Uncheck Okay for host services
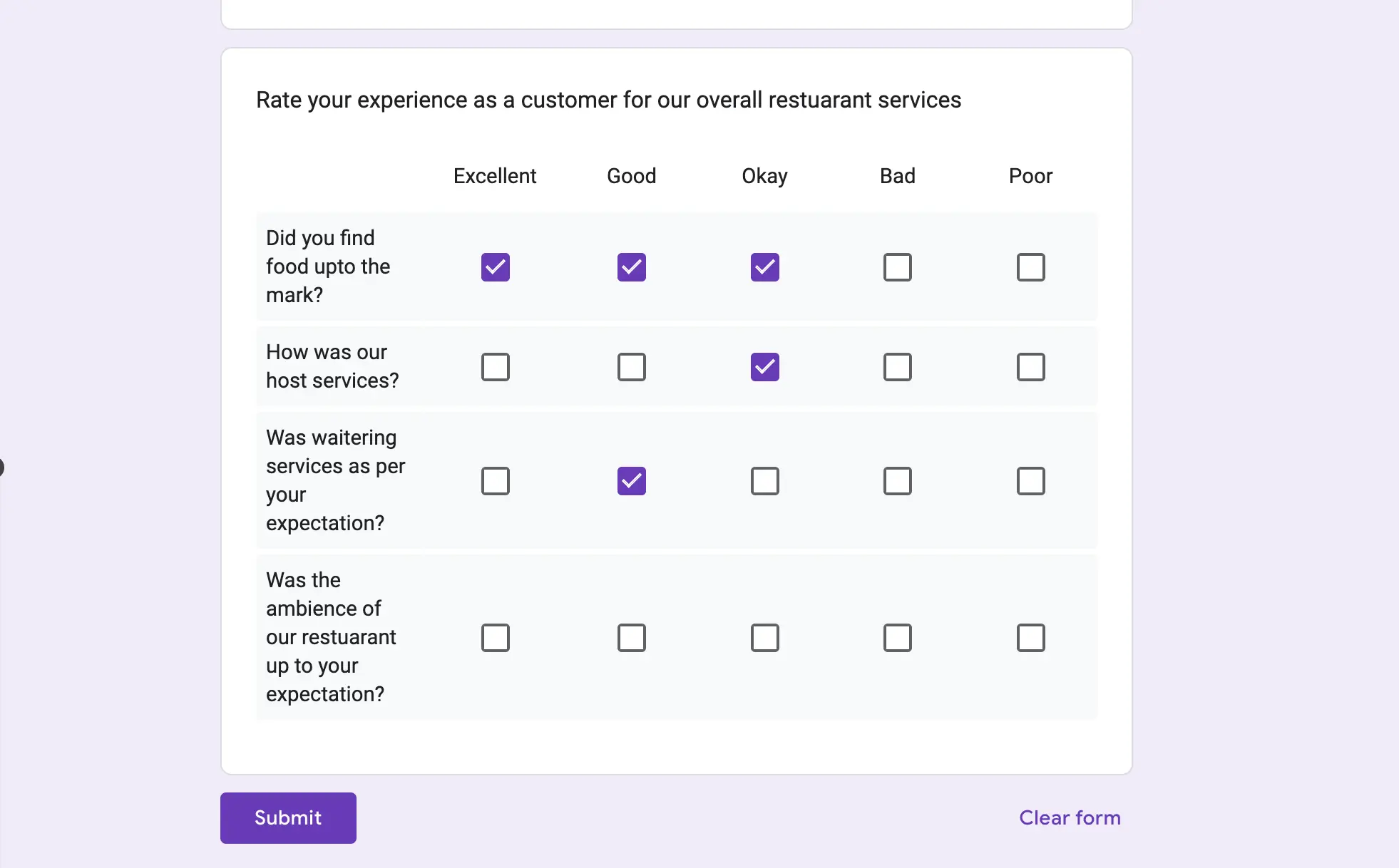This screenshot has width=1399, height=868. [764, 366]
